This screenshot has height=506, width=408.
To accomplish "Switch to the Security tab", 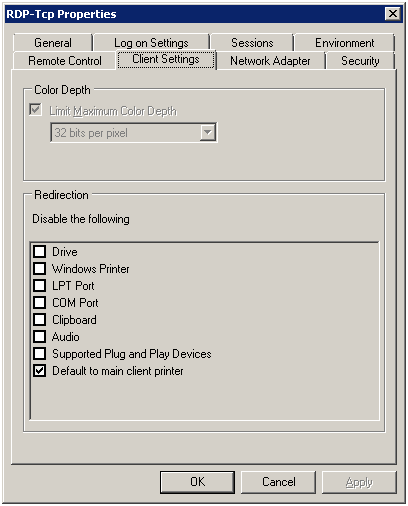I will click(360, 61).
